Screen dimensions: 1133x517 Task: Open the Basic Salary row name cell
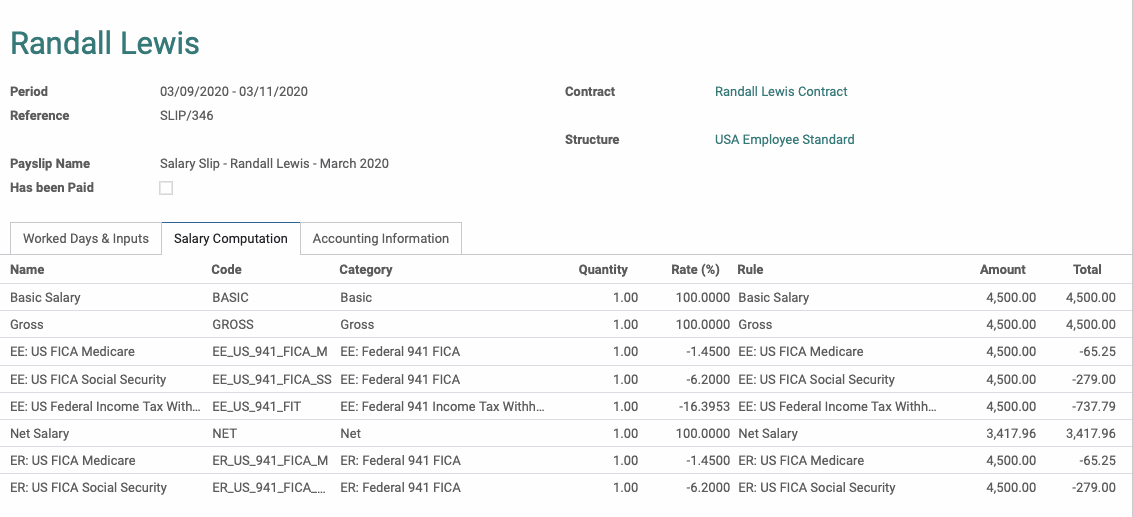point(46,297)
